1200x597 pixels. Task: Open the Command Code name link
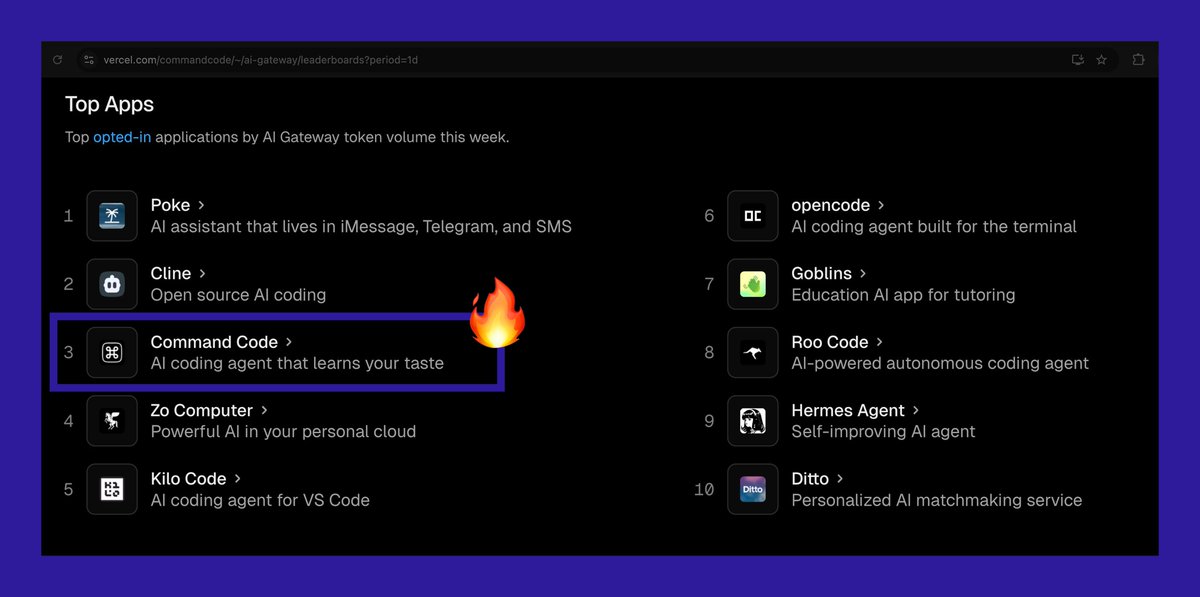[214, 342]
